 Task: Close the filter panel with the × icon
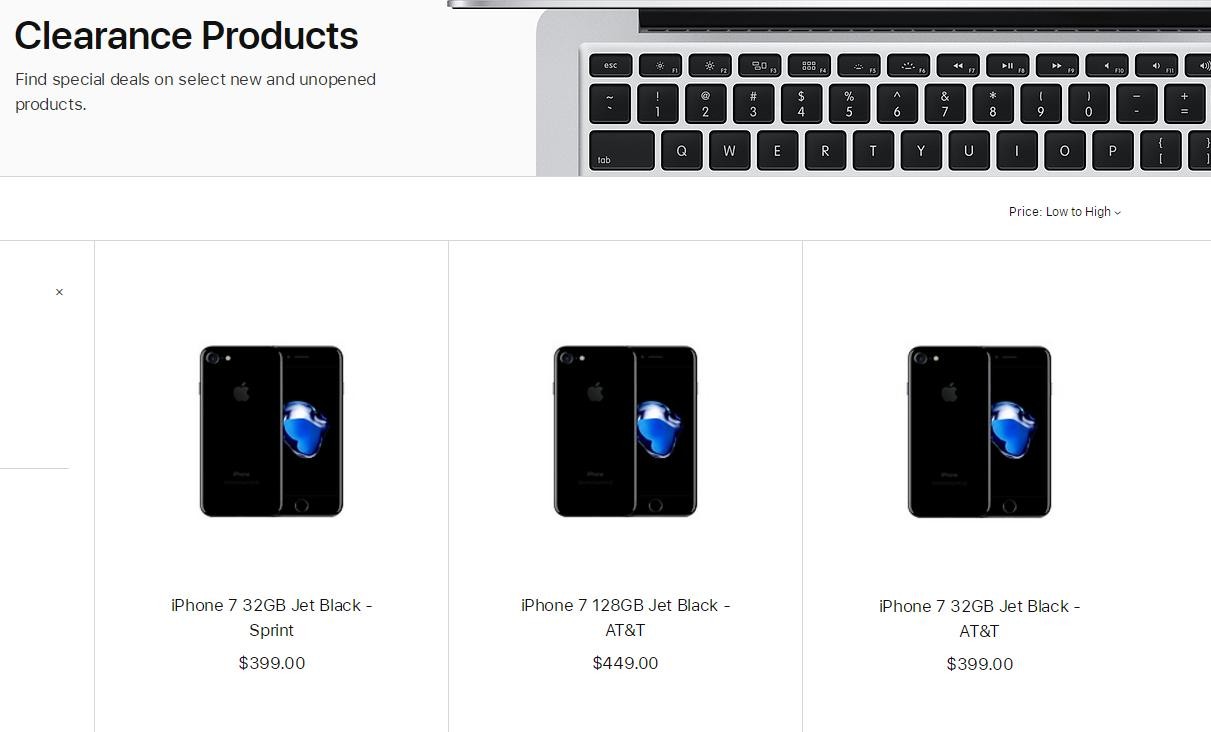(x=59, y=292)
